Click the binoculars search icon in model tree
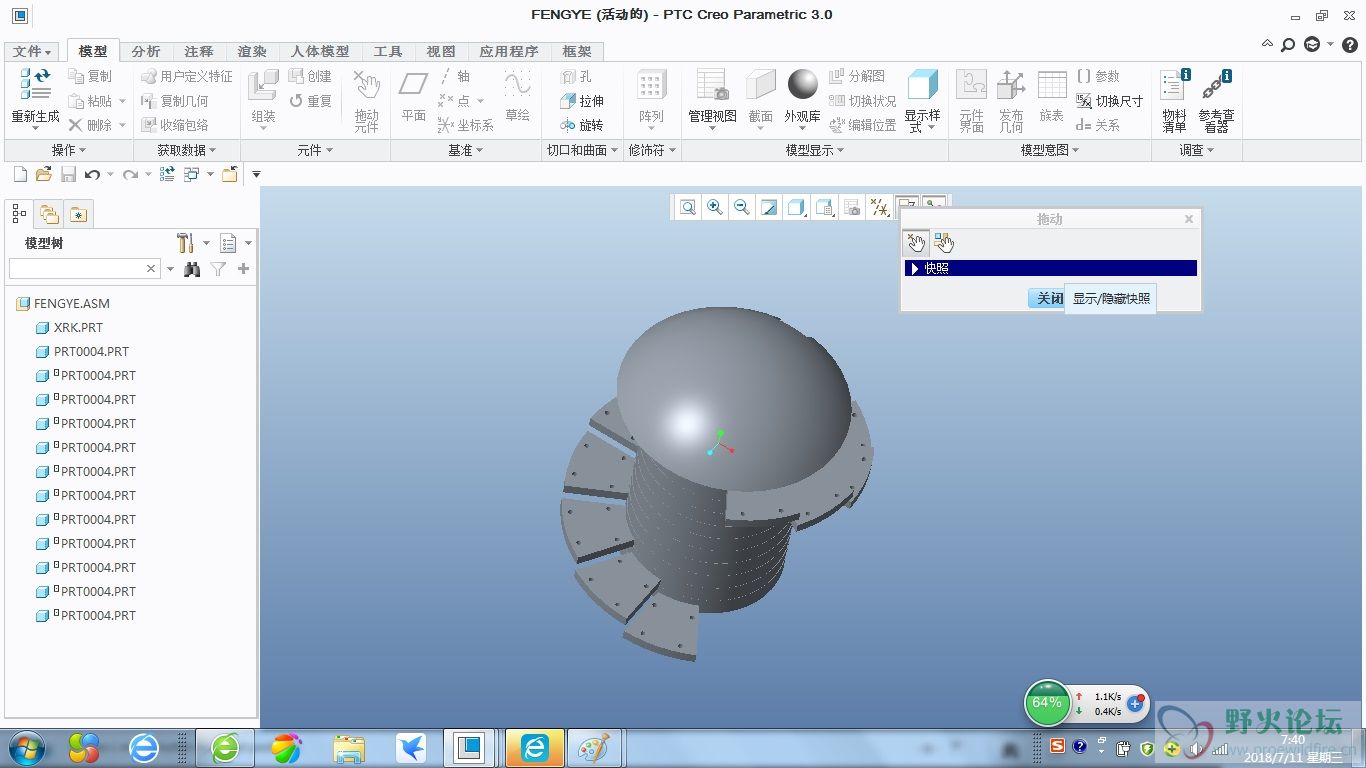 coord(192,269)
